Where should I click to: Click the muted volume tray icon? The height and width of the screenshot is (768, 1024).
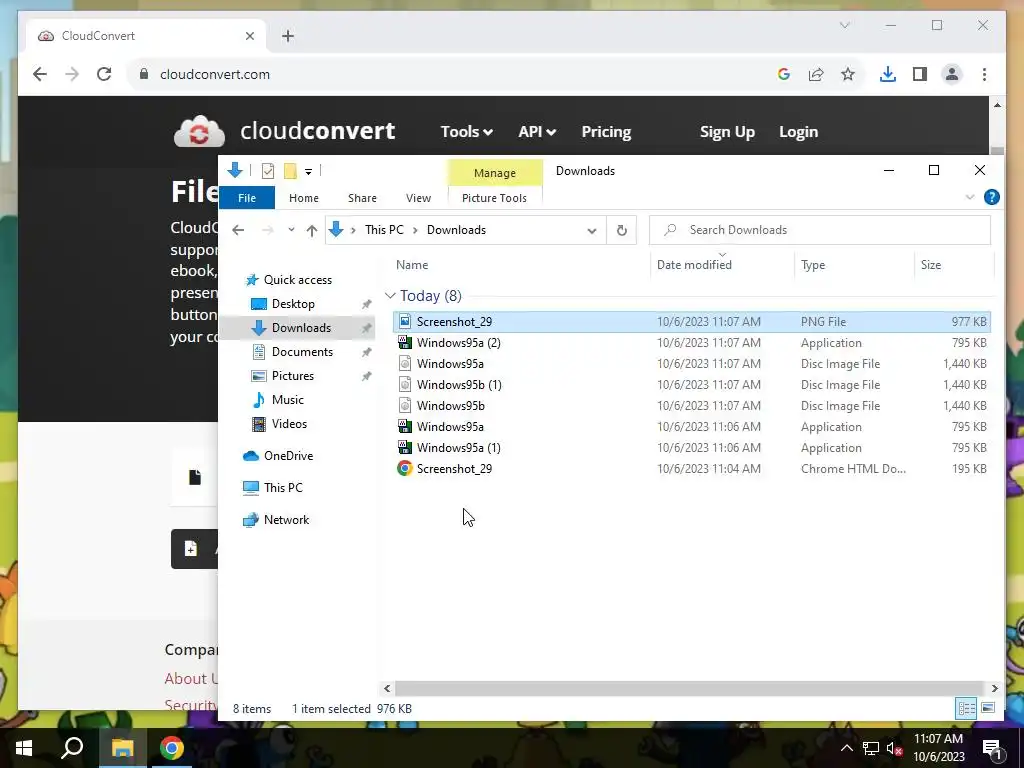tap(894, 748)
